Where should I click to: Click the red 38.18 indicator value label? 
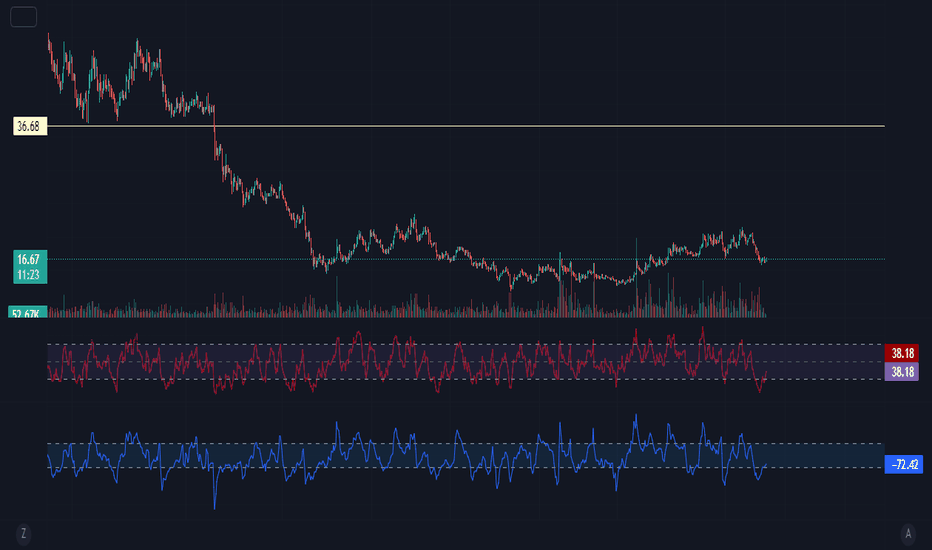pos(902,353)
